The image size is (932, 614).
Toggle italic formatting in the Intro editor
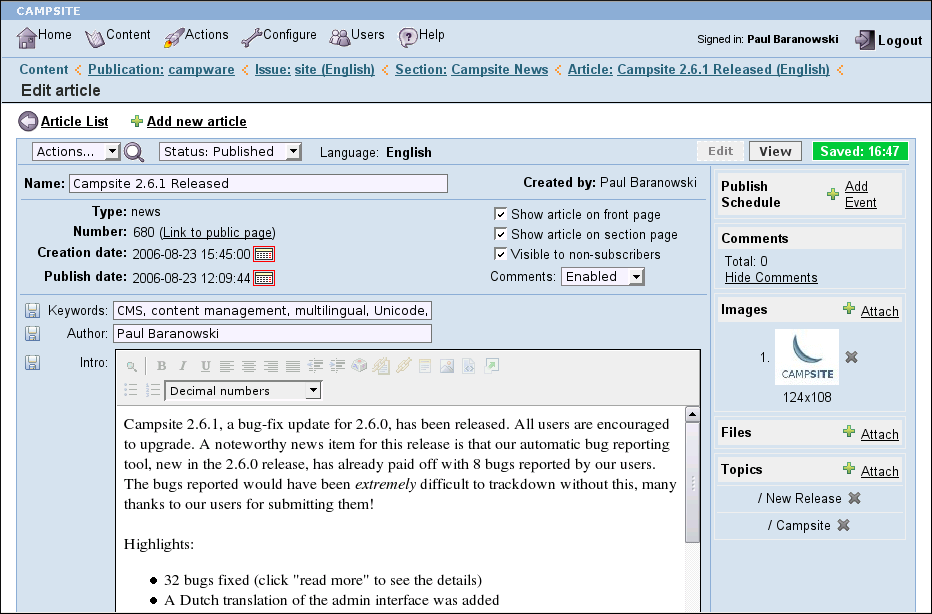(183, 366)
